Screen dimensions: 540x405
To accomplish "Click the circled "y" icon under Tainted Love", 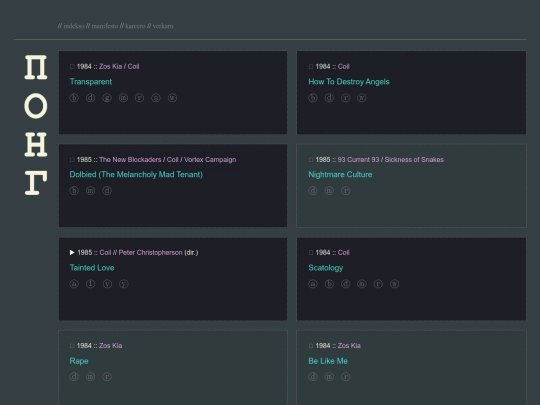I will [x=124, y=284].
